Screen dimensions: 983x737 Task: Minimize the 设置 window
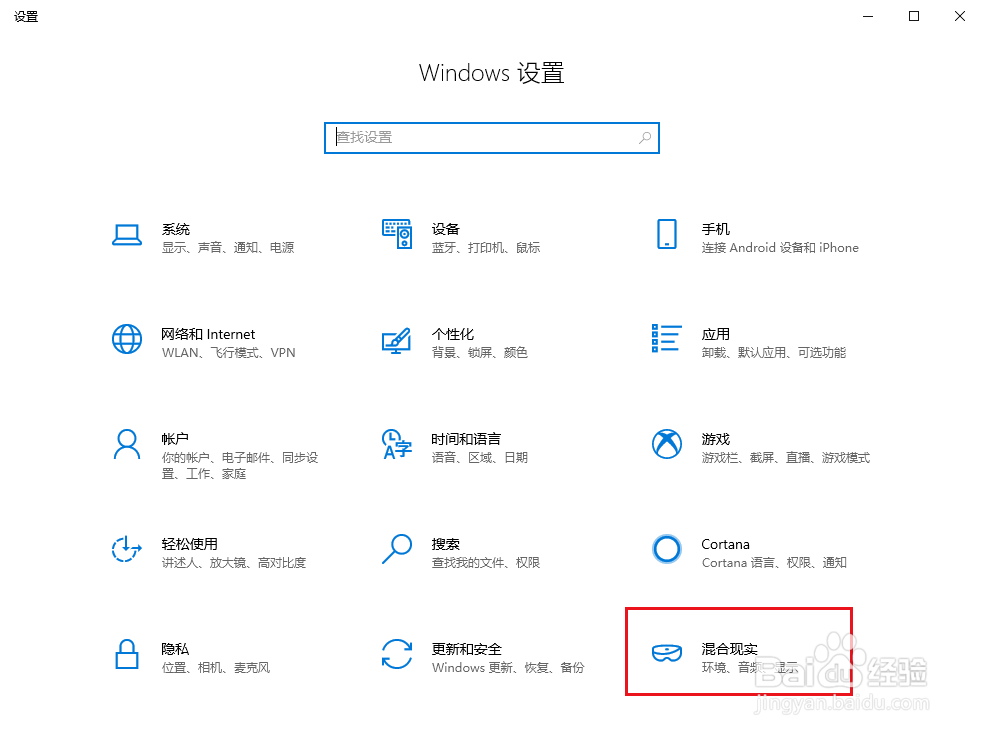(868, 16)
